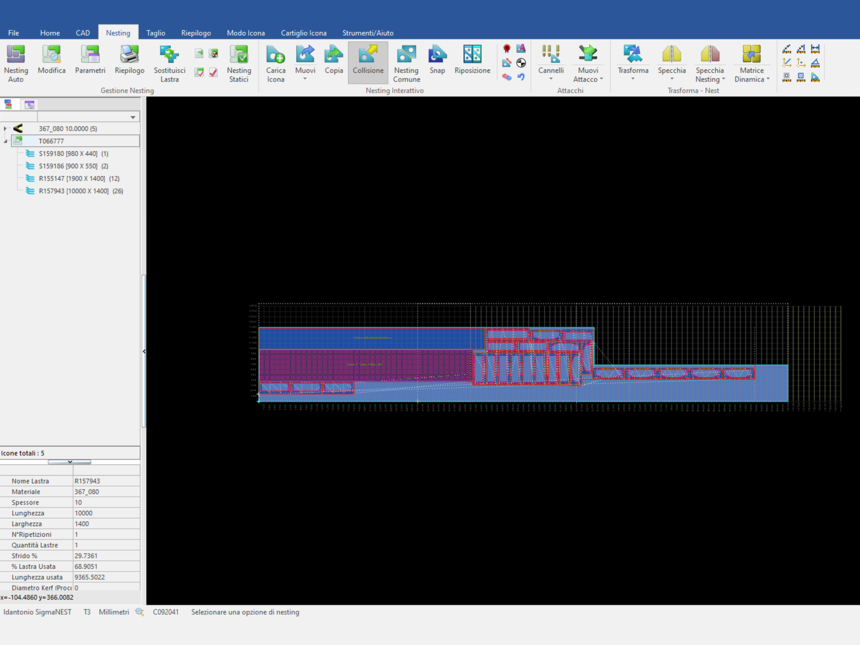Activate the Nesting Comune tool
Image resolution: width=860 pixels, height=645 pixels.
click(x=406, y=62)
